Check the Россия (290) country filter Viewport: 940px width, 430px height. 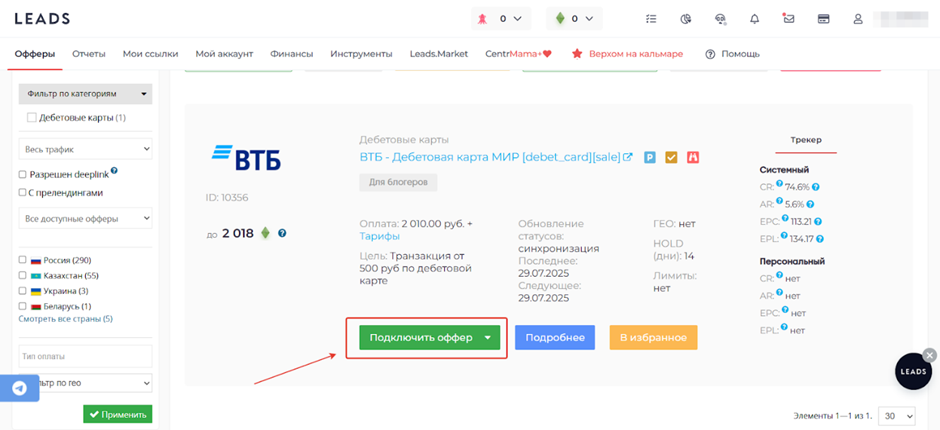[23, 260]
